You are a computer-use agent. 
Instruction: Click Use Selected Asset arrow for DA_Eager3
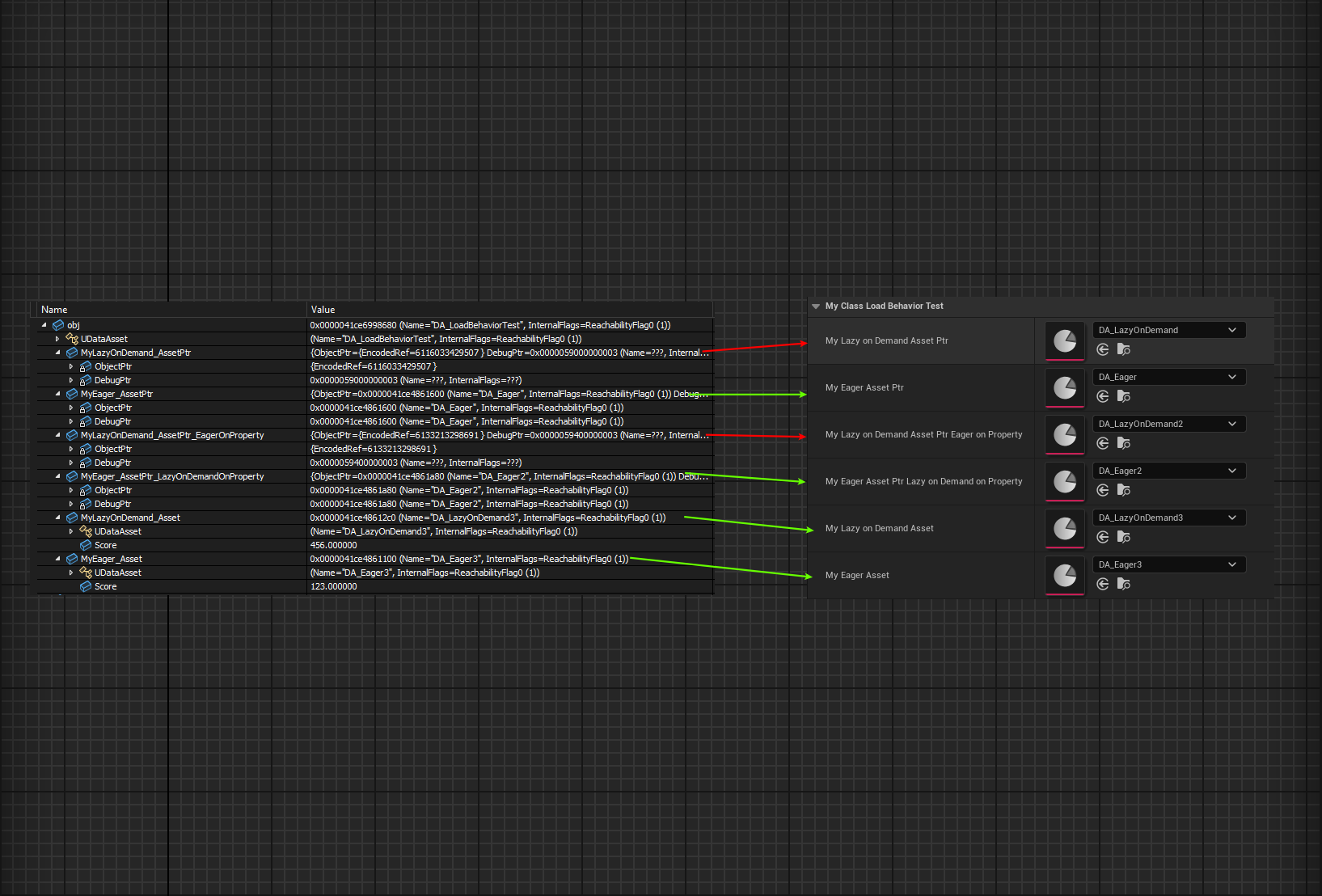point(1102,584)
